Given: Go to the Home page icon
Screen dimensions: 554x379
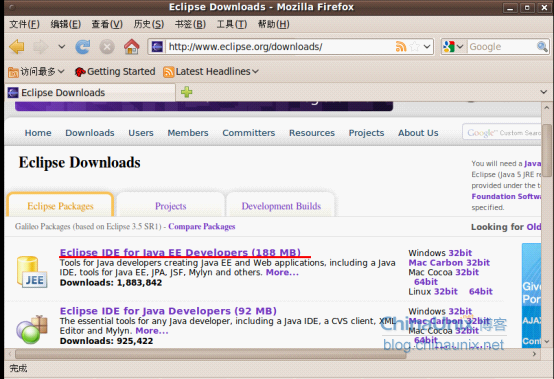Looking at the screenshot, I should (131, 47).
